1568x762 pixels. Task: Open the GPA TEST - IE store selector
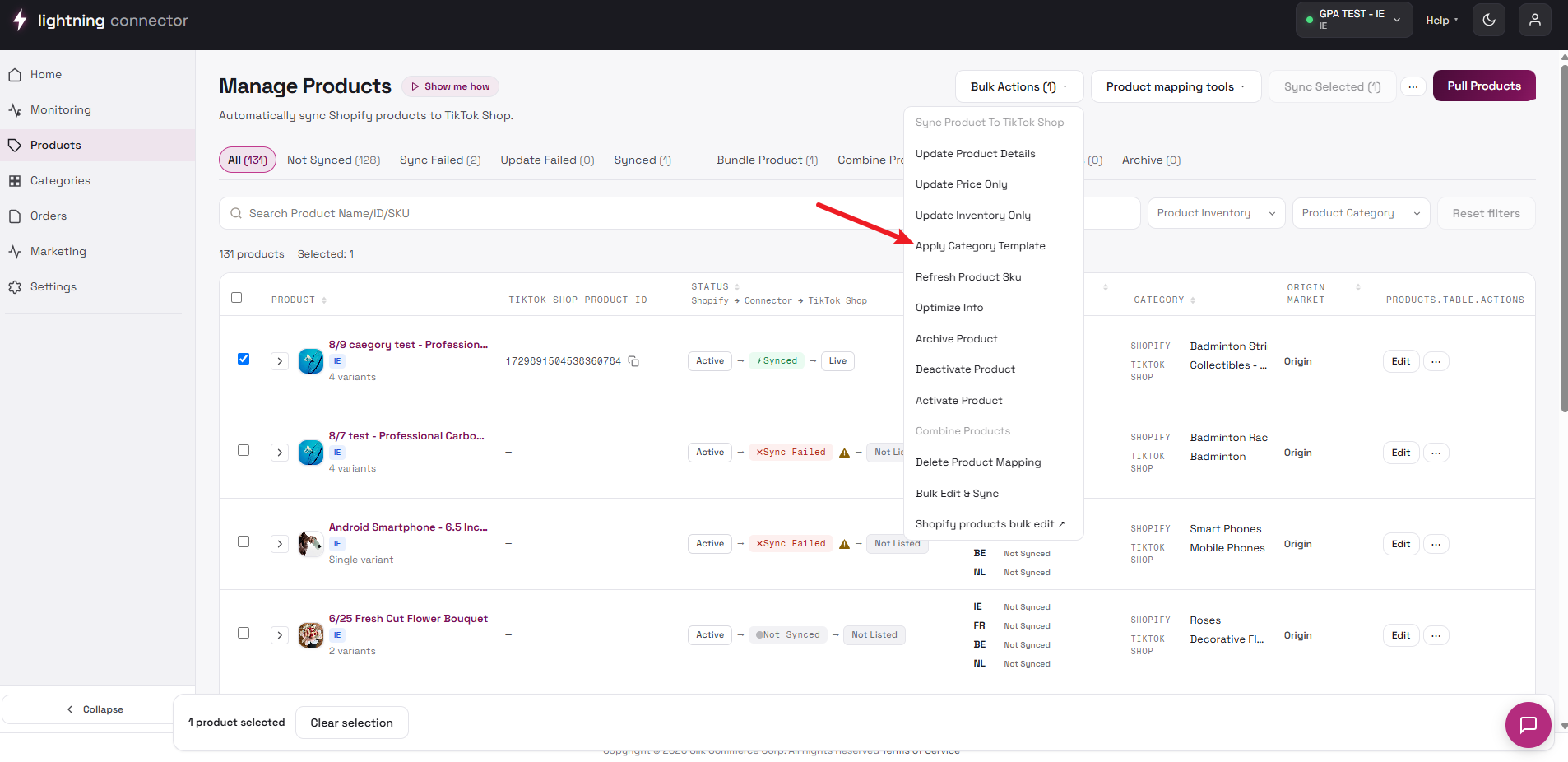[x=1353, y=20]
